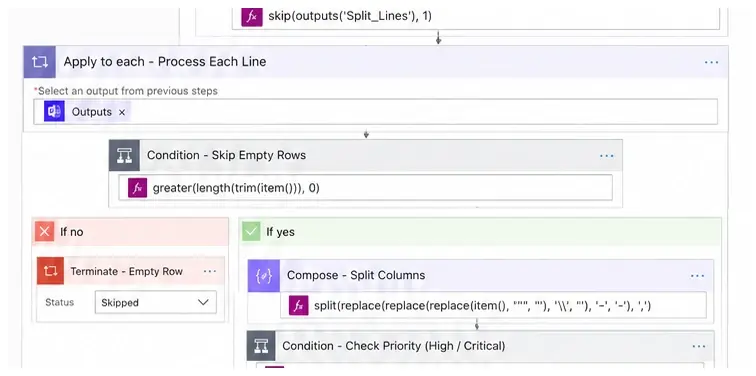The height and width of the screenshot is (376, 756).
Task: Click the green check If yes icon
Action: pyautogui.click(x=251, y=232)
